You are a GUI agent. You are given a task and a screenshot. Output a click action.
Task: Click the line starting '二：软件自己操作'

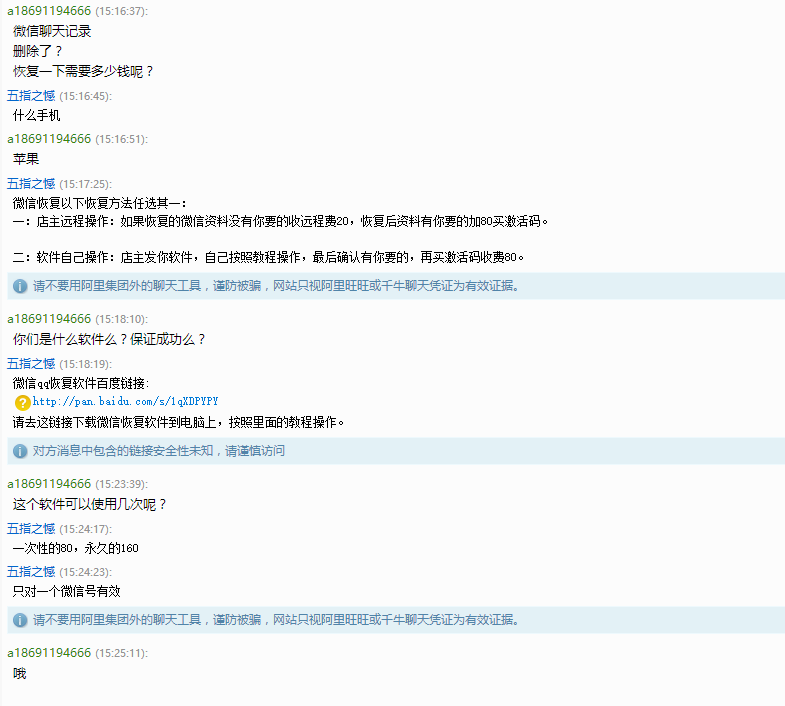tap(268, 257)
